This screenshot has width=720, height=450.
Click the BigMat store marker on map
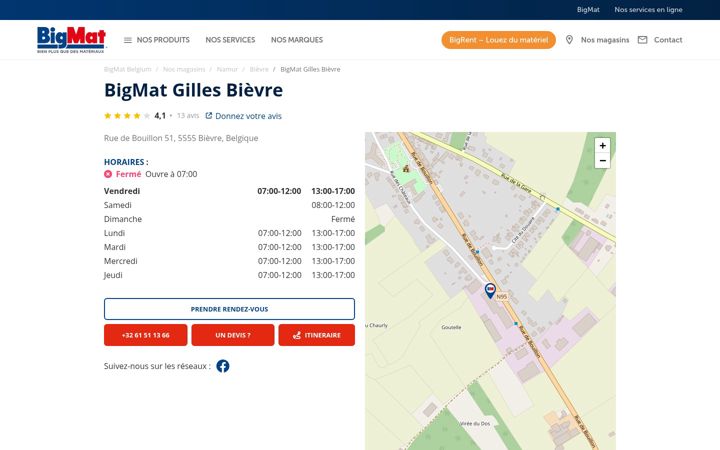click(x=490, y=291)
